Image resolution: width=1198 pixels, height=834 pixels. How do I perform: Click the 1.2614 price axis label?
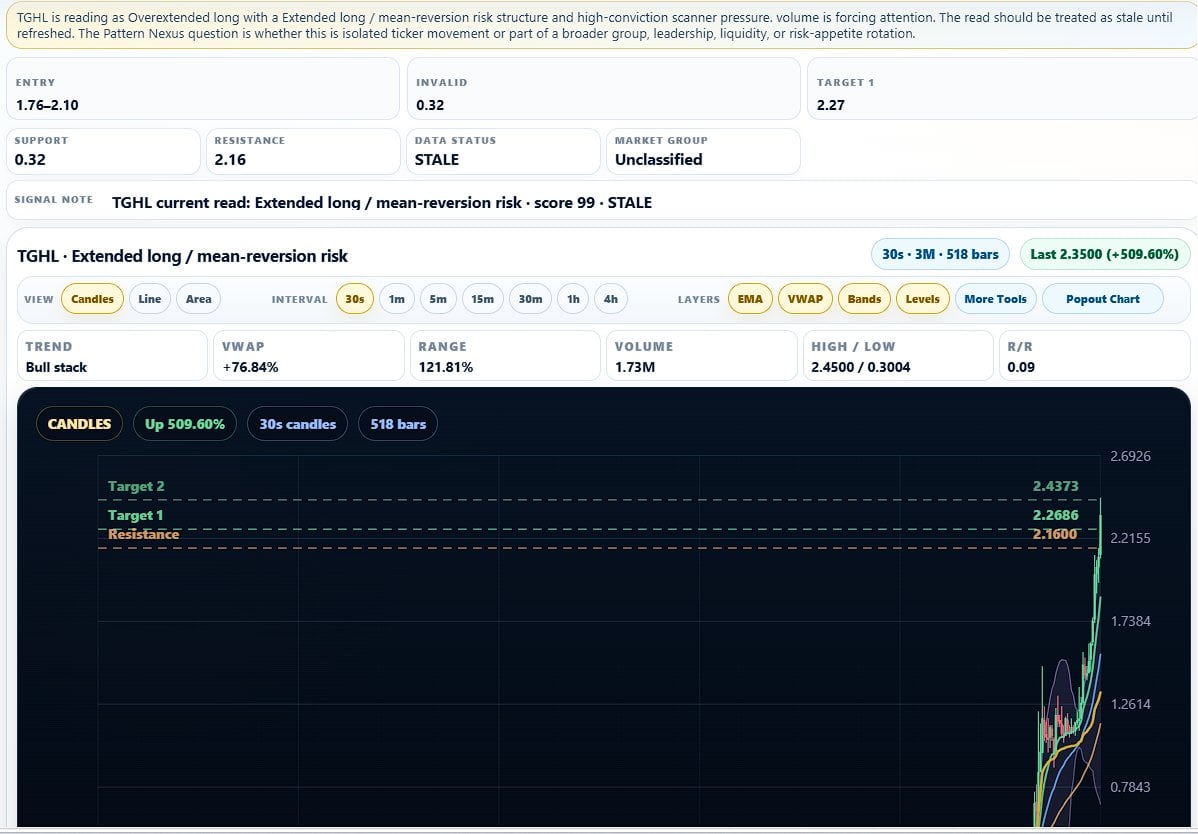tap(1130, 704)
